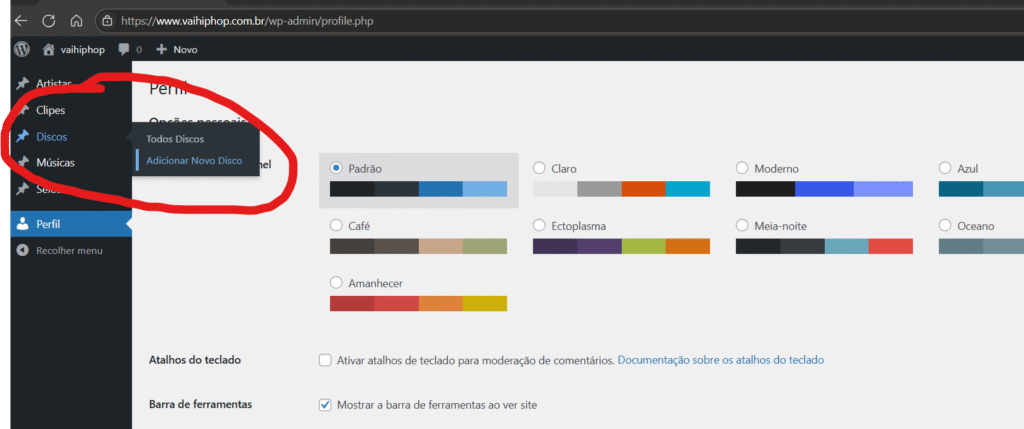Image resolution: width=1024 pixels, height=429 pixels.
Task: Click the browser home icon
Action: (x=76, y=20)
